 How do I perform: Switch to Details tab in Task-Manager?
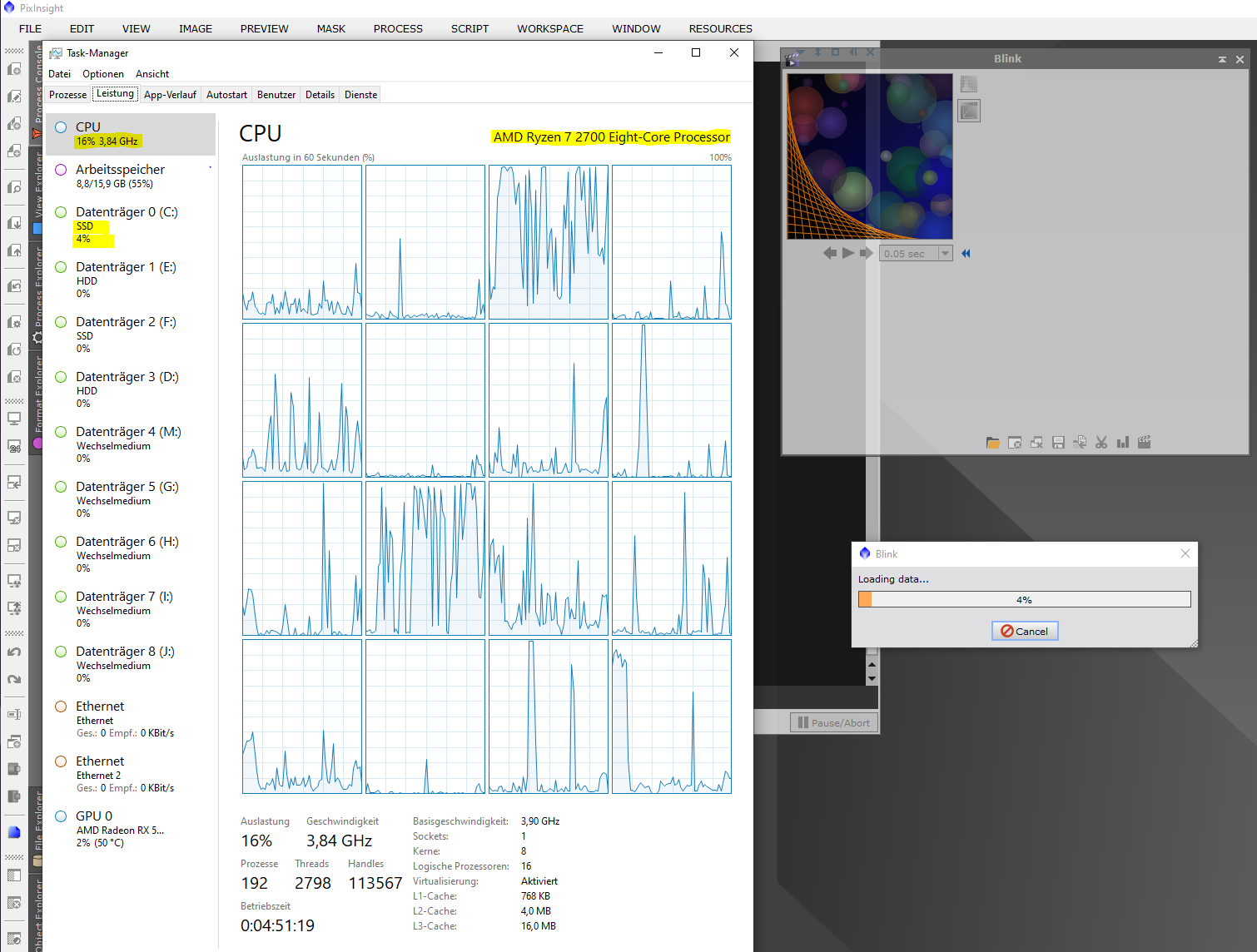click(x=320, y=95)
